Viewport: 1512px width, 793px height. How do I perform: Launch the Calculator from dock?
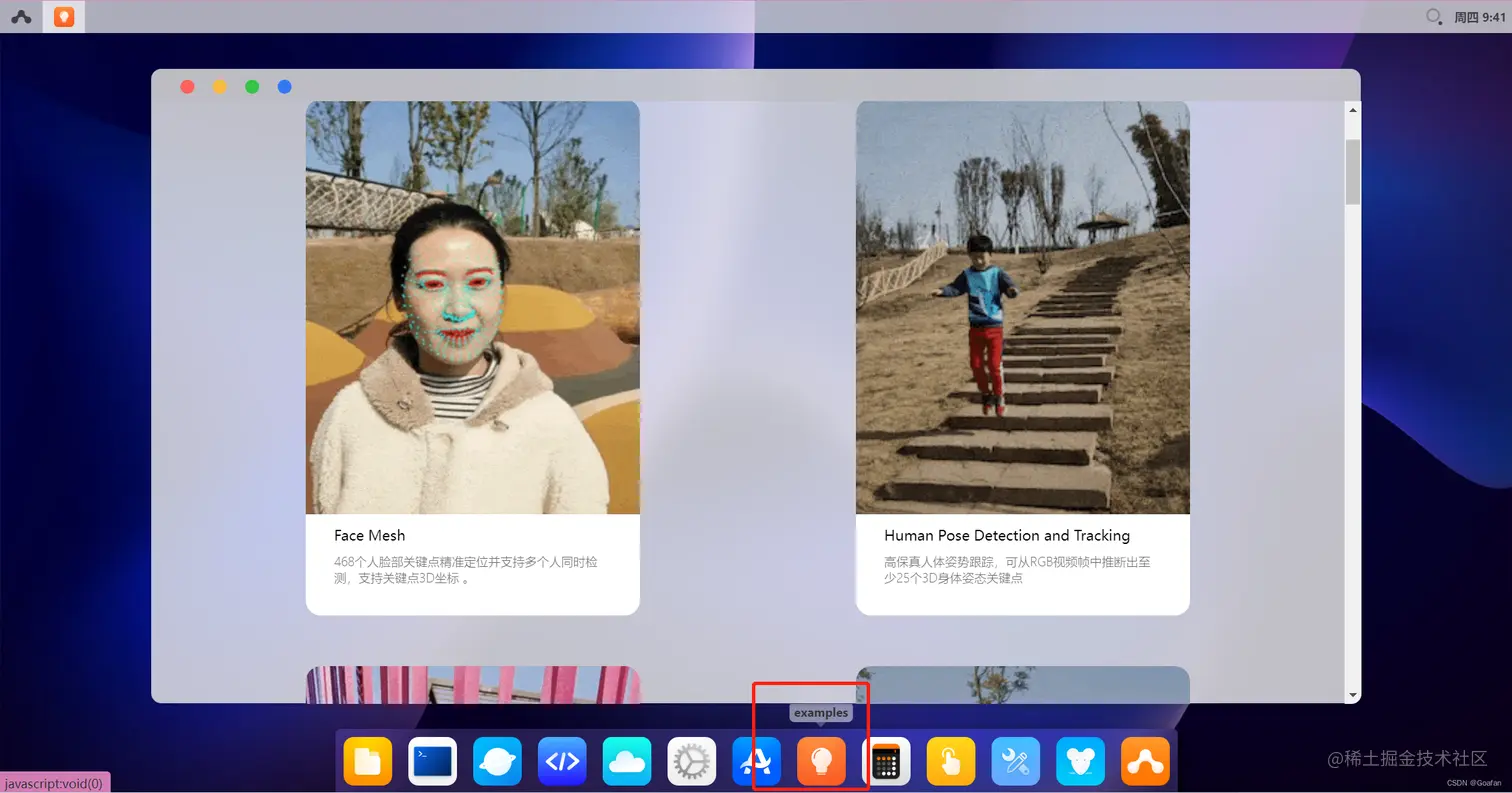tap(886, 762)
